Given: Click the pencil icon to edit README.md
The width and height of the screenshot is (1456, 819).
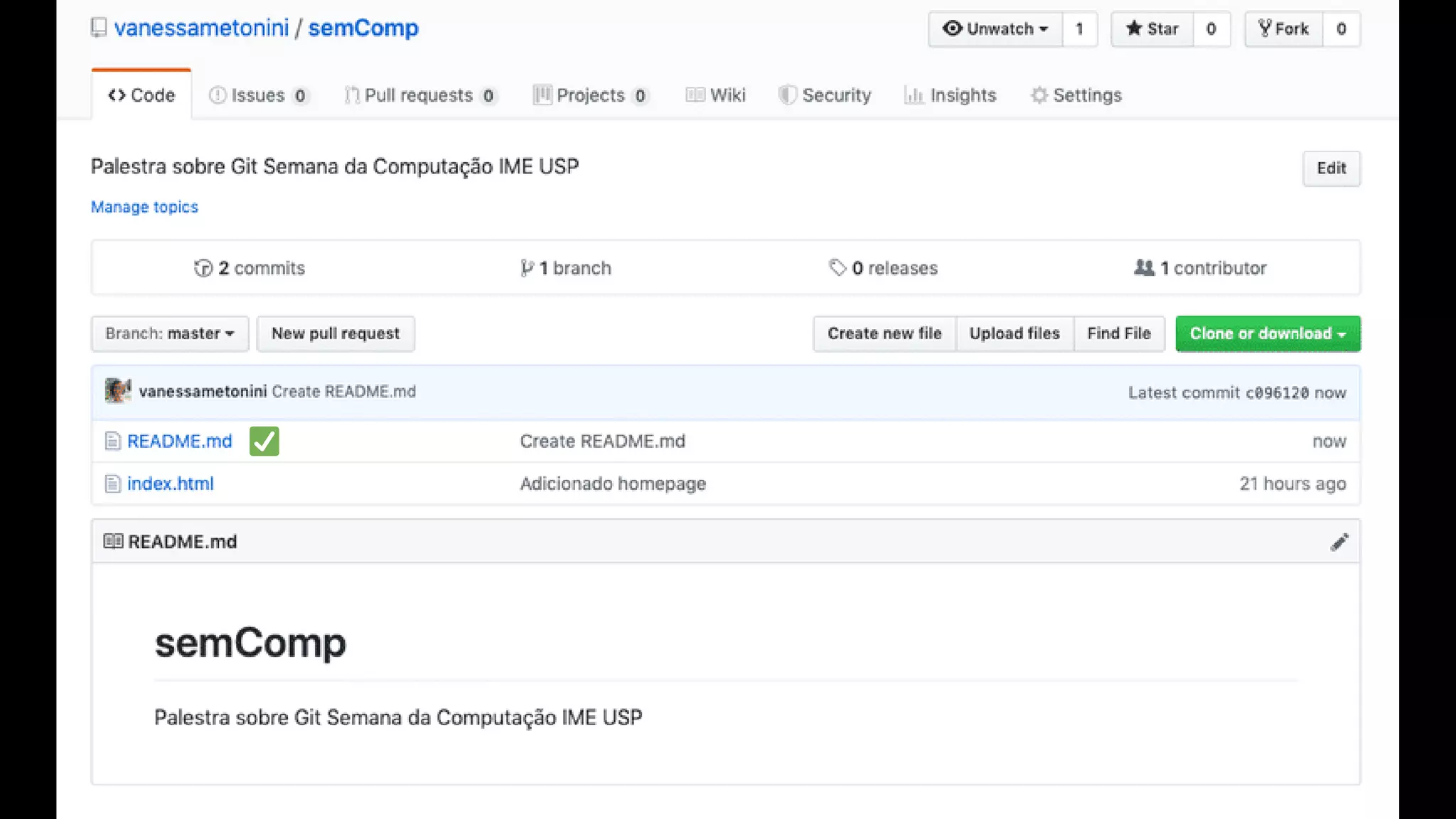Looking at the screenshot, I should pyautogui.click(x=1339, y=542).
